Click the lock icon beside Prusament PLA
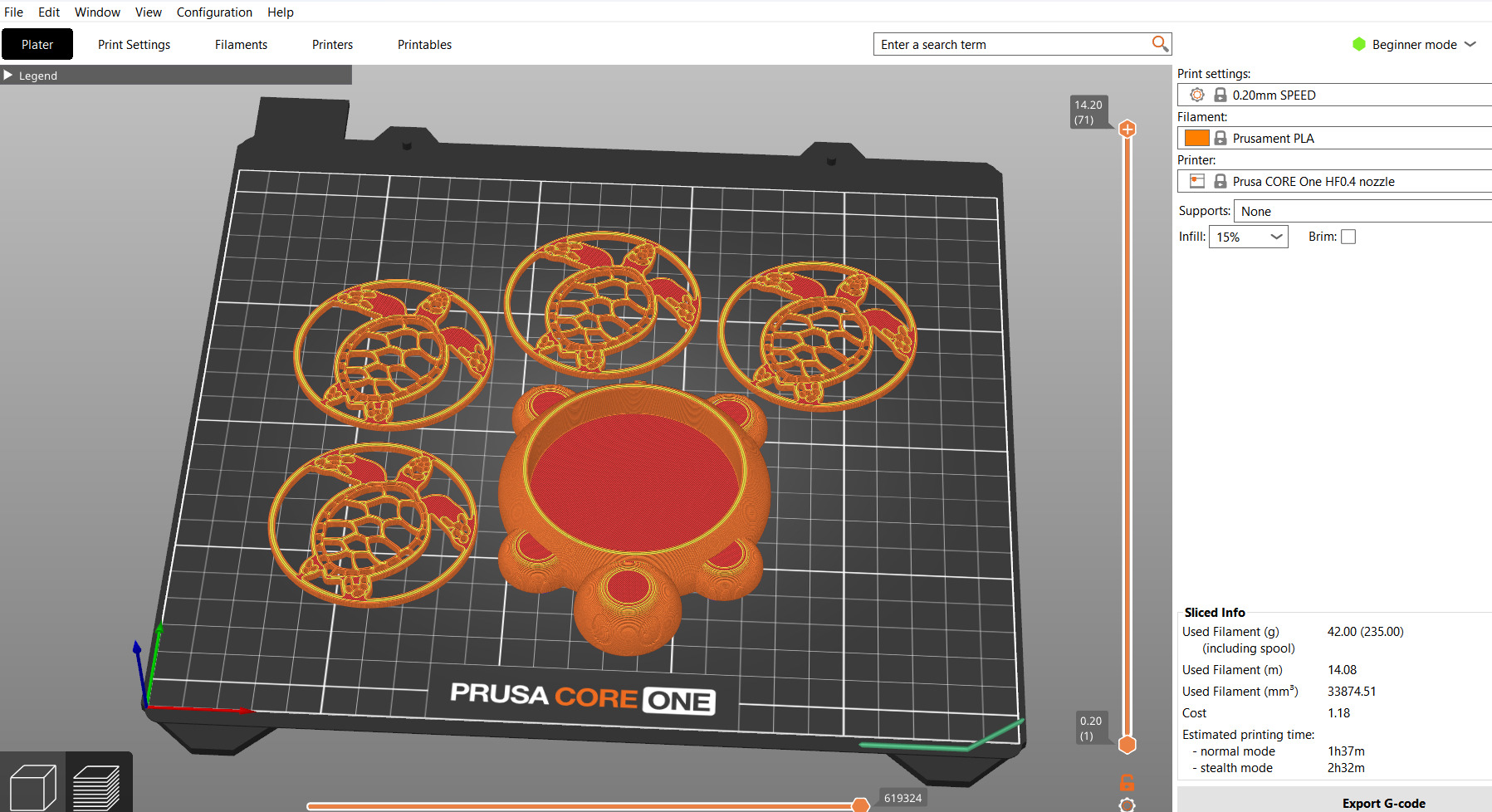 click(1220, 138)
